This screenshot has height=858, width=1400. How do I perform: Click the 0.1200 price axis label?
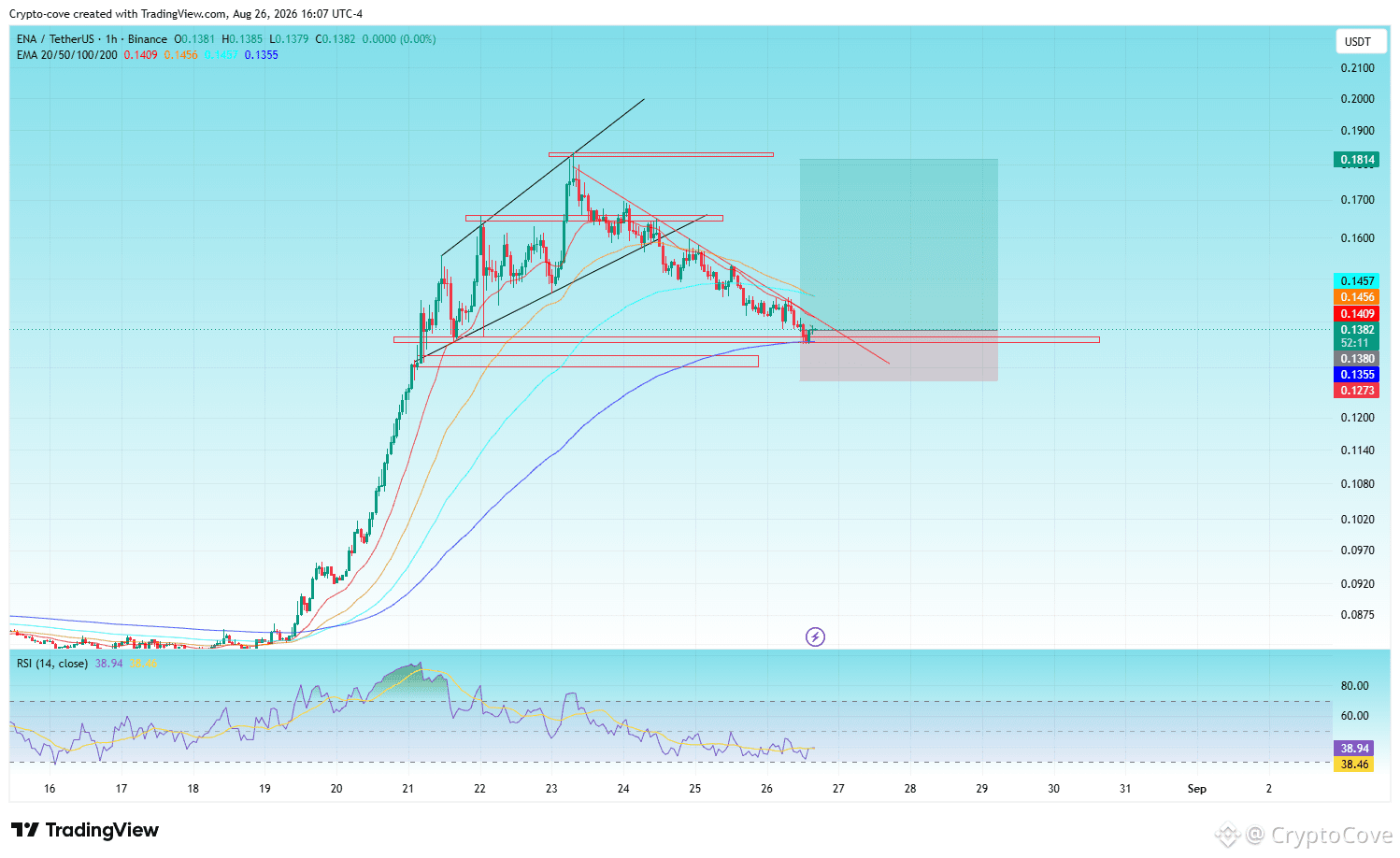pyautogui.click(x=1357, y=418)
